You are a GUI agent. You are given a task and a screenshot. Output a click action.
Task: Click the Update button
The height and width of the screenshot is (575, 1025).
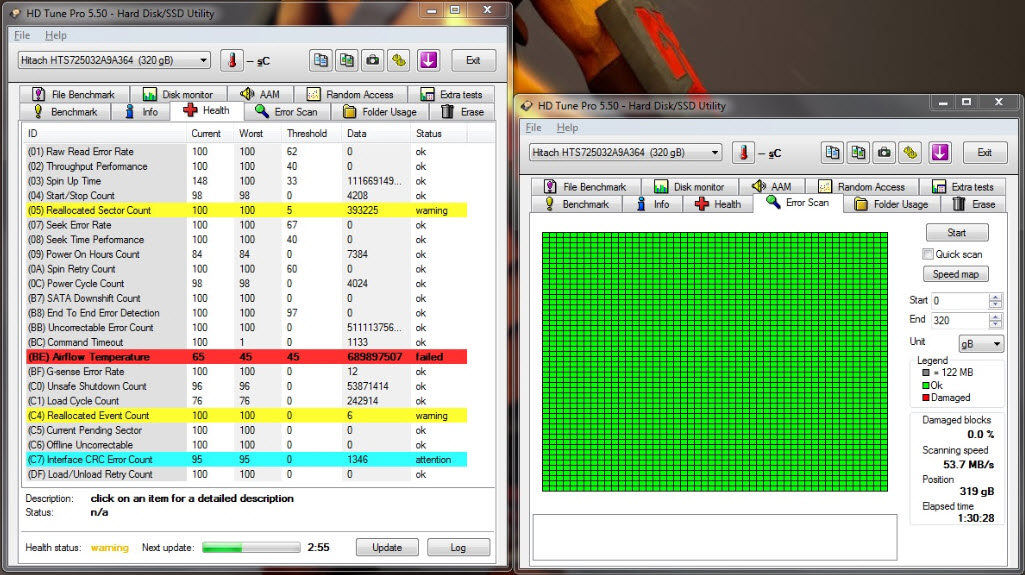pyautogui.click(x=387, y=547)
